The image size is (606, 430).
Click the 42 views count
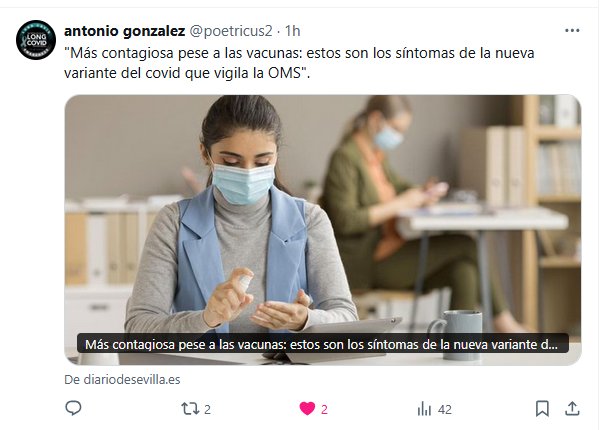[x=445, y=409]
